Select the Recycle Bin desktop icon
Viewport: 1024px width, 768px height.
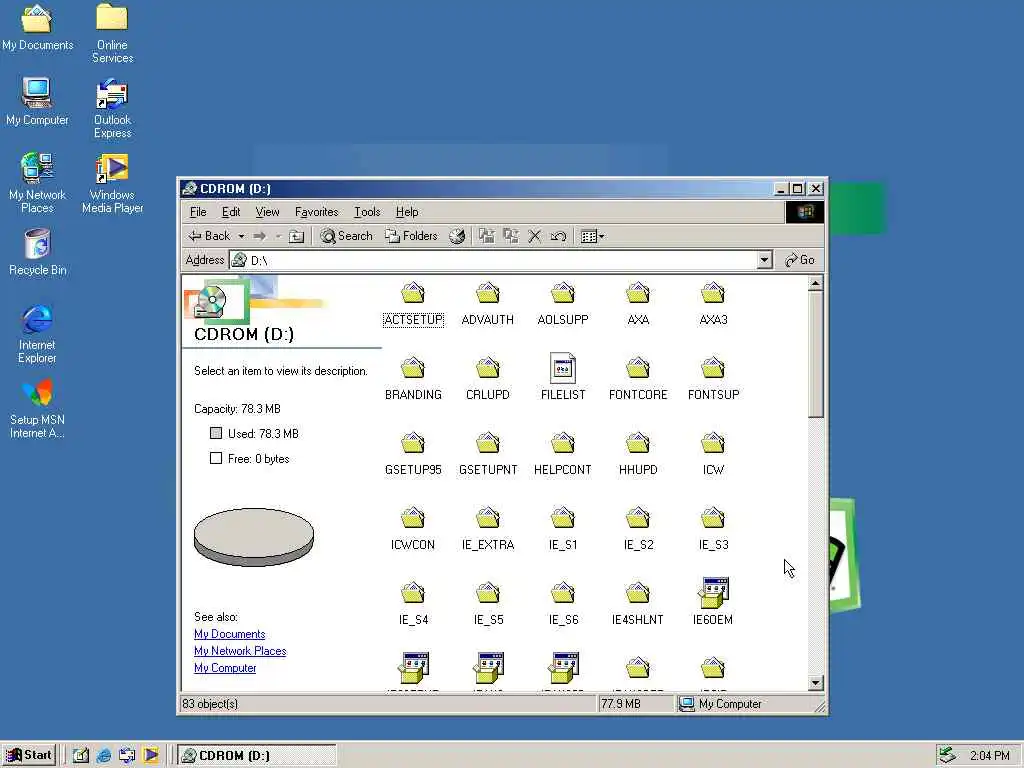coord(37,252)
